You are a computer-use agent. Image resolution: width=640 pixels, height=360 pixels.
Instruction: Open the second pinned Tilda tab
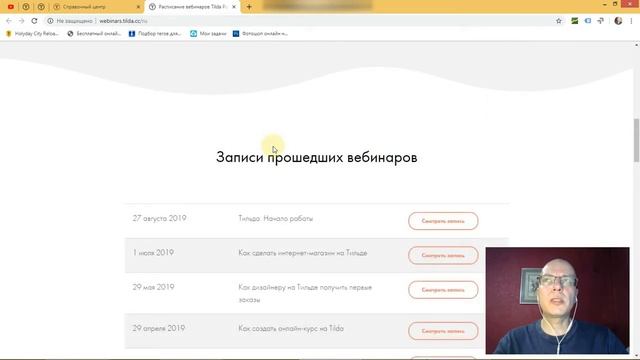[26, 7]
